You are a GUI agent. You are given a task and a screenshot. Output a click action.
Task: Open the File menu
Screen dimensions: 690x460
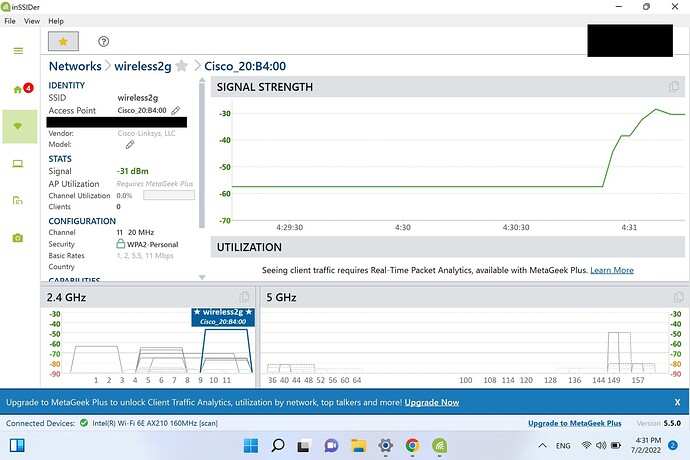(10, 21)
